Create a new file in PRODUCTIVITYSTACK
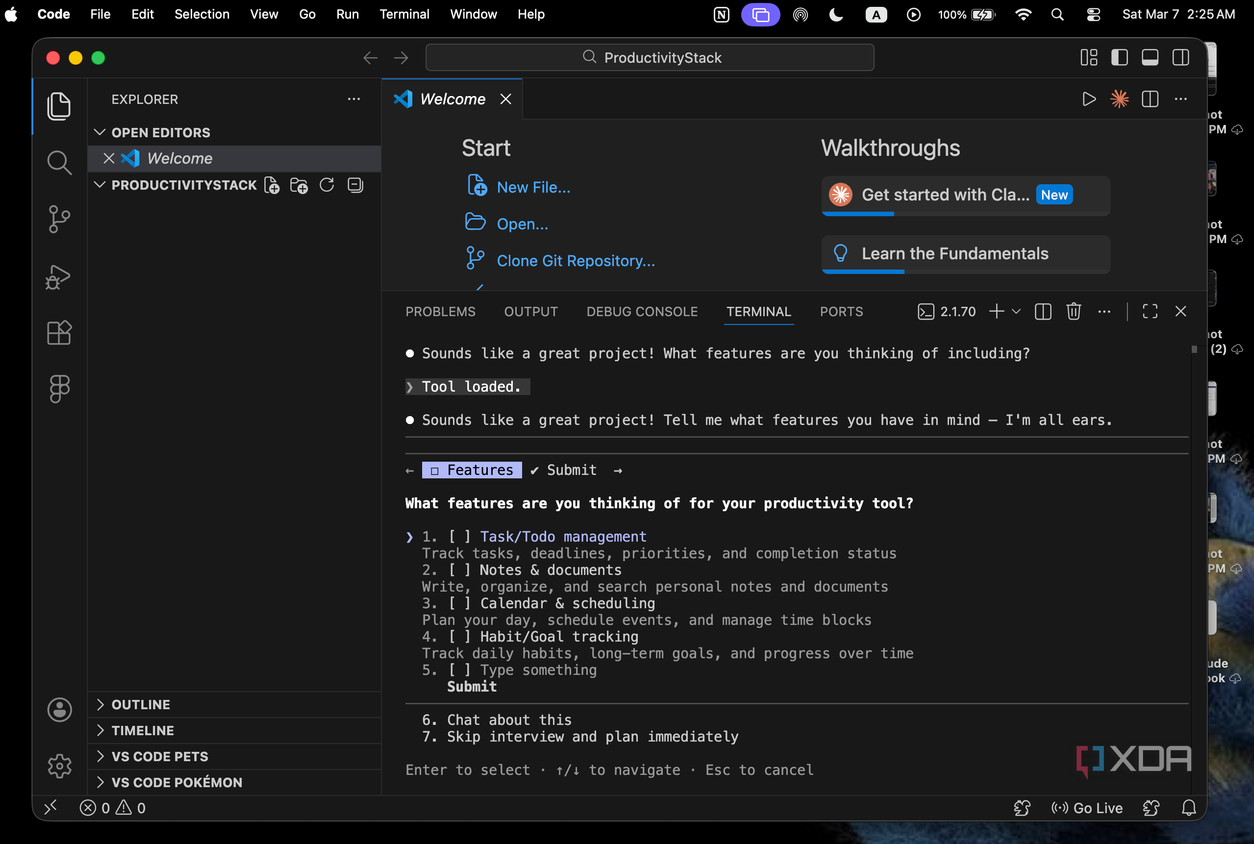The width and height of the screenshot is (1254, 844). click(x=271, y=185)
